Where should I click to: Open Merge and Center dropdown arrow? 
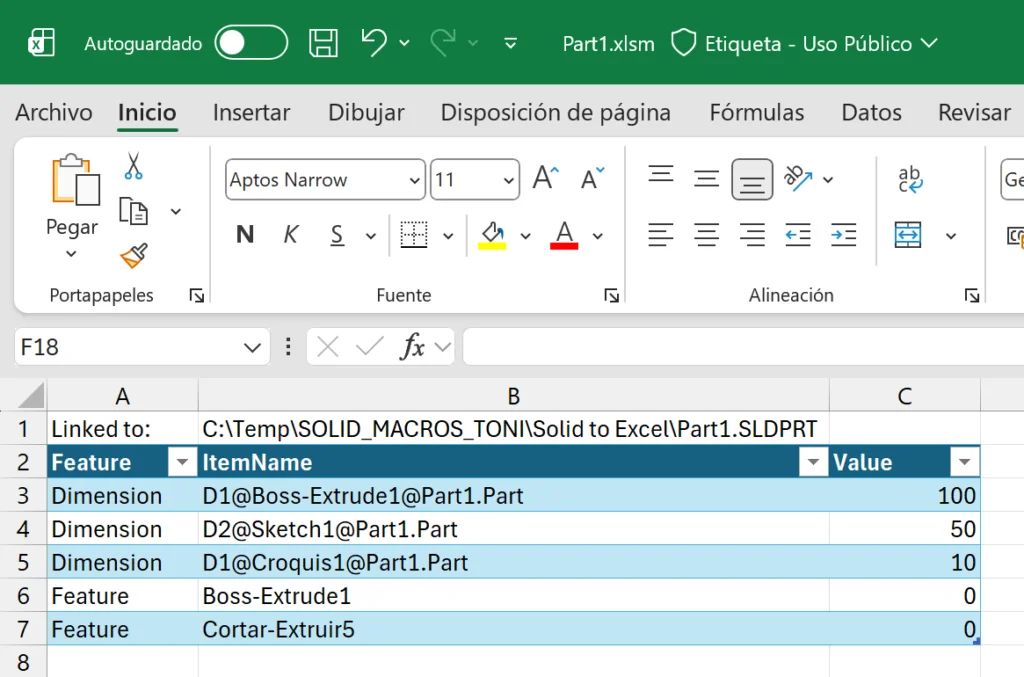tap(951, 236)
